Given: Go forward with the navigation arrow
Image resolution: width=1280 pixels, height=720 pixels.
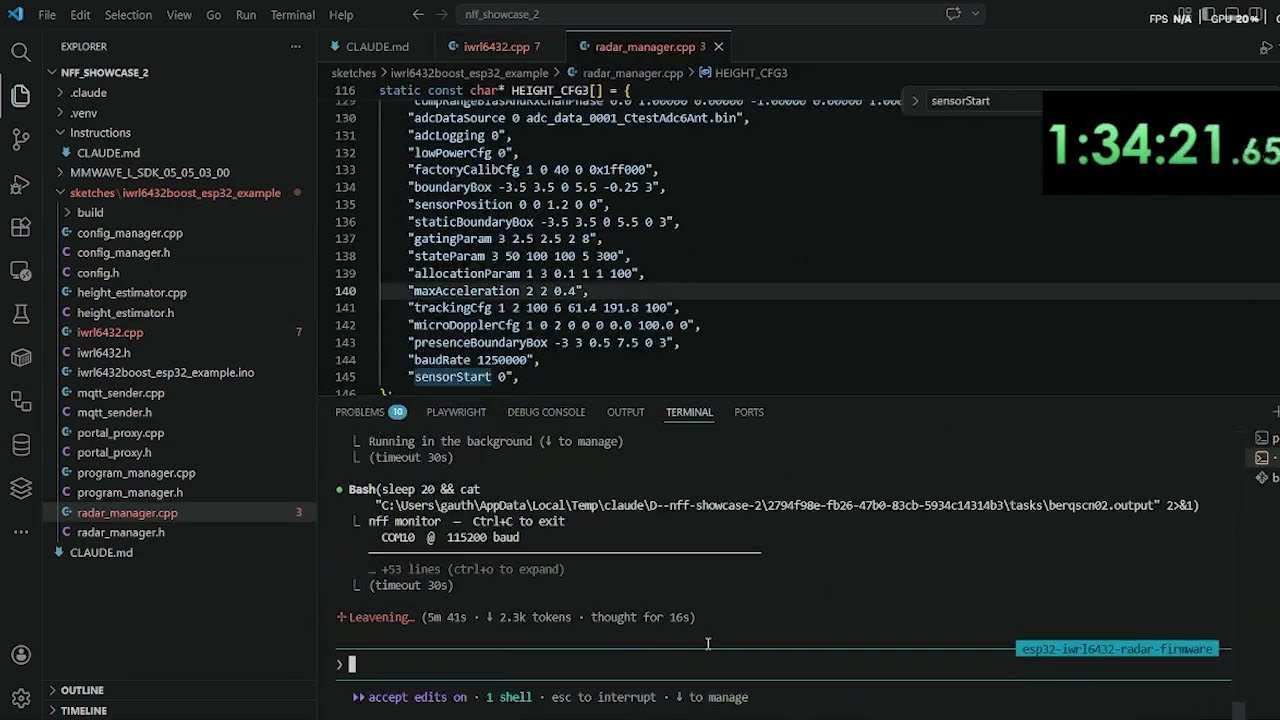Looking at the screenshot, I should (443, 14).
